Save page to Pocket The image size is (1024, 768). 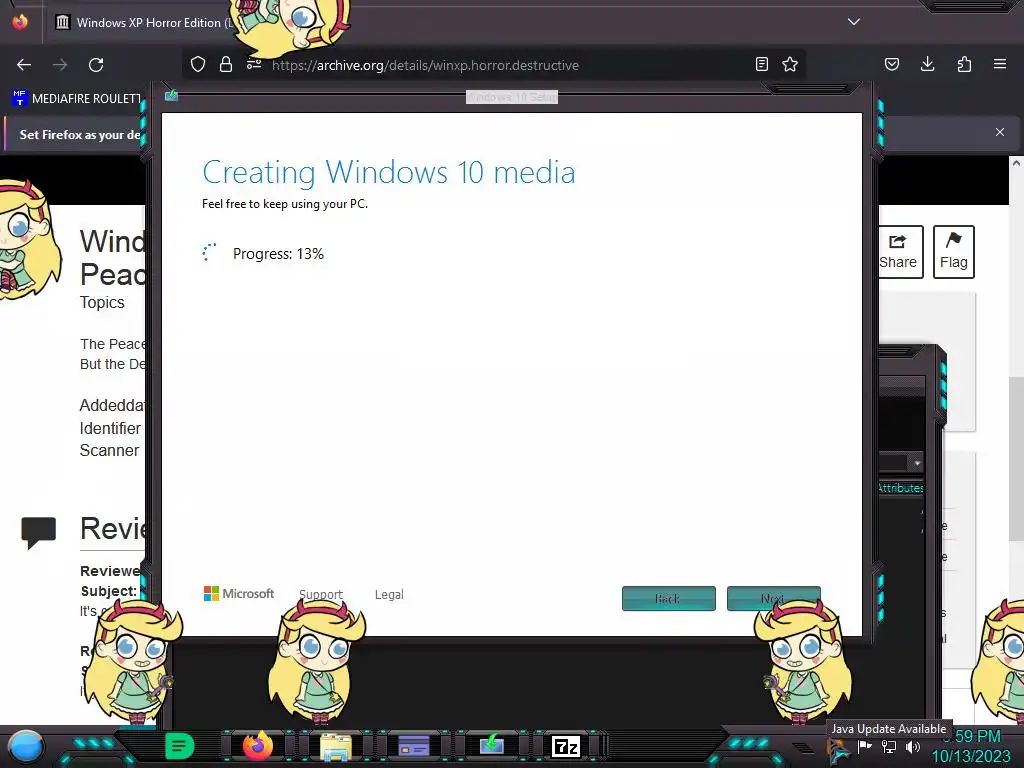click(892, 64)
